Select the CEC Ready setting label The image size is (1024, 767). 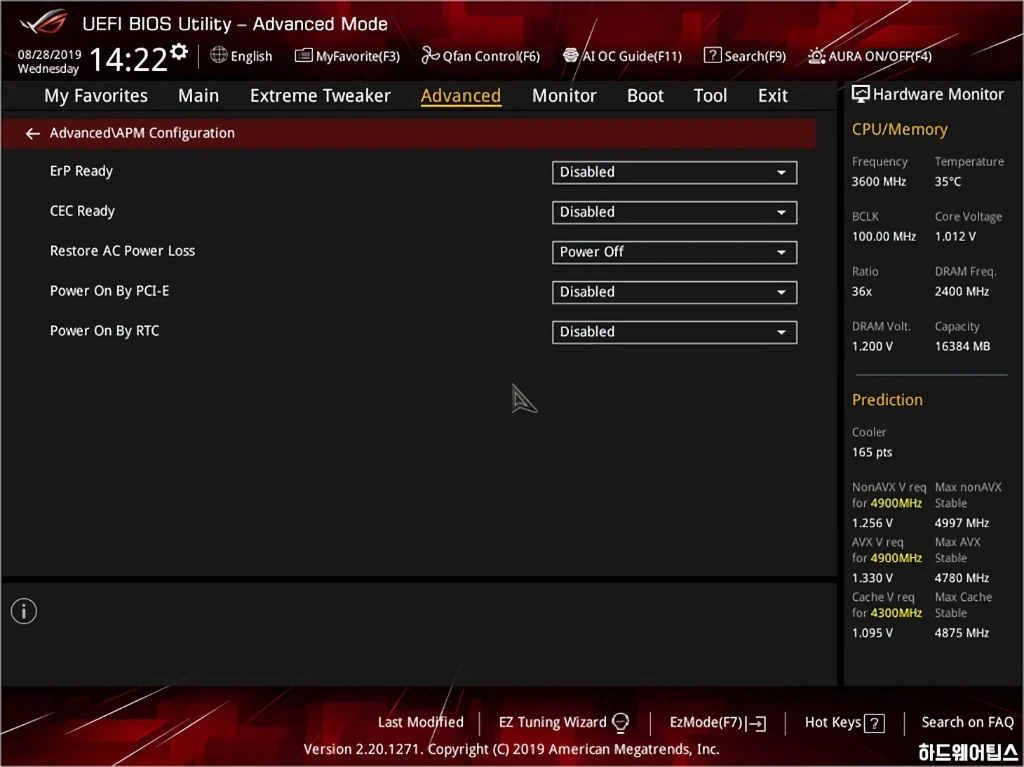tap(82, 211)
